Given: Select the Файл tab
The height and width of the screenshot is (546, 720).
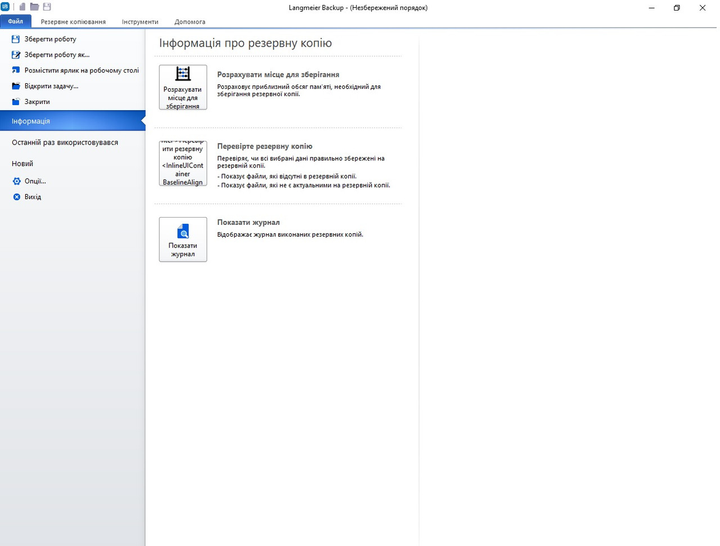Looking at the screenshot, I should pos(16,22).
